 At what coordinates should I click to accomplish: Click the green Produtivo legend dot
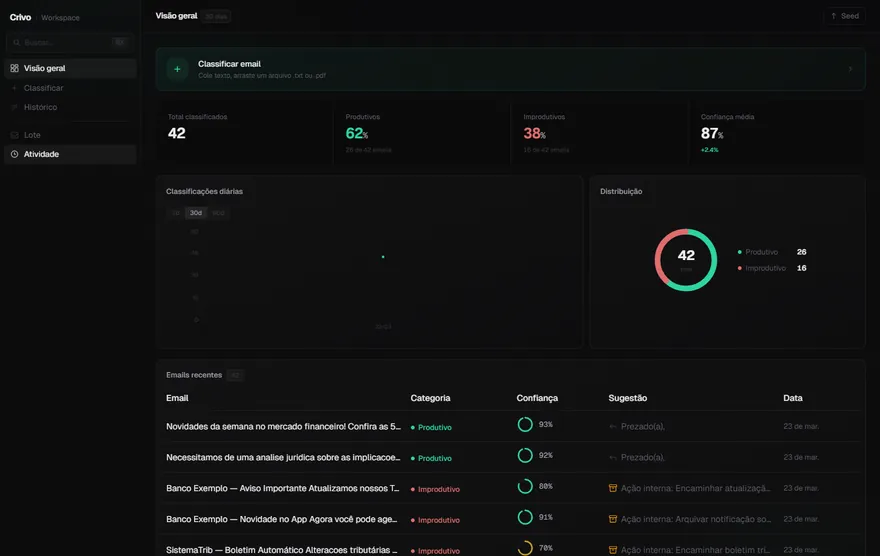740,252
